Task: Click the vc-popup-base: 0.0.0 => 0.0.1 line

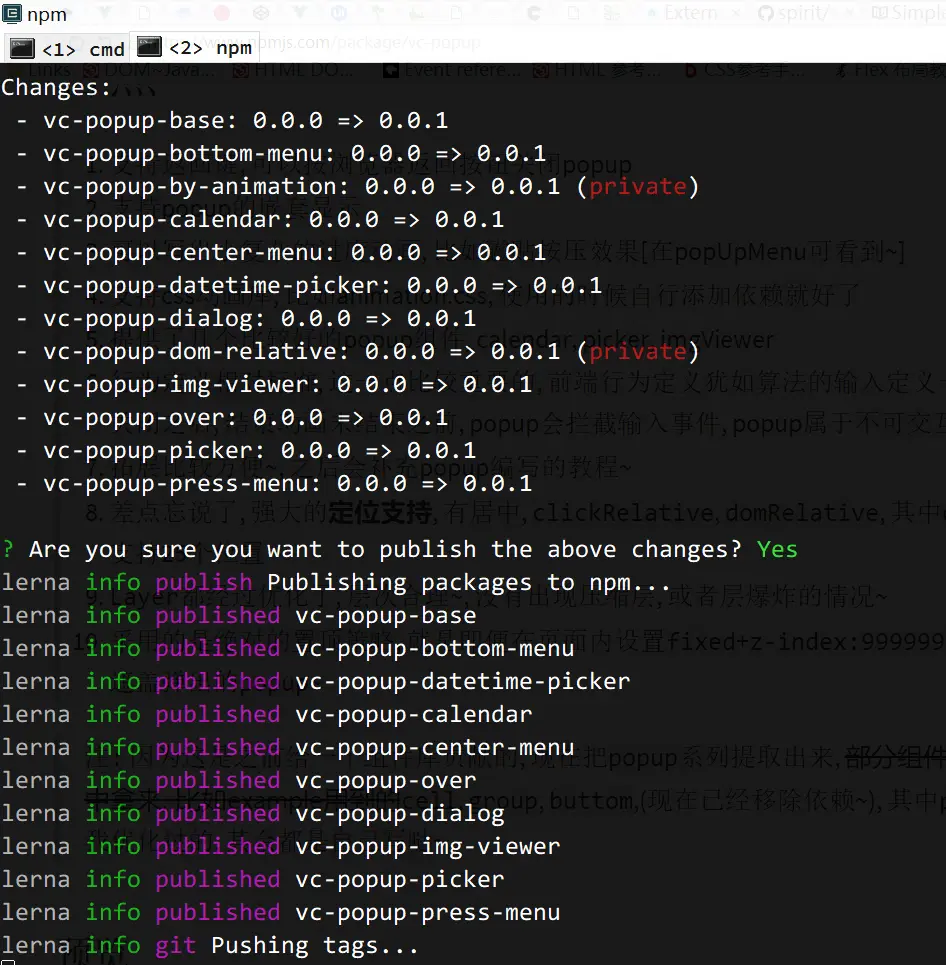Action: (x=234, y=121)
